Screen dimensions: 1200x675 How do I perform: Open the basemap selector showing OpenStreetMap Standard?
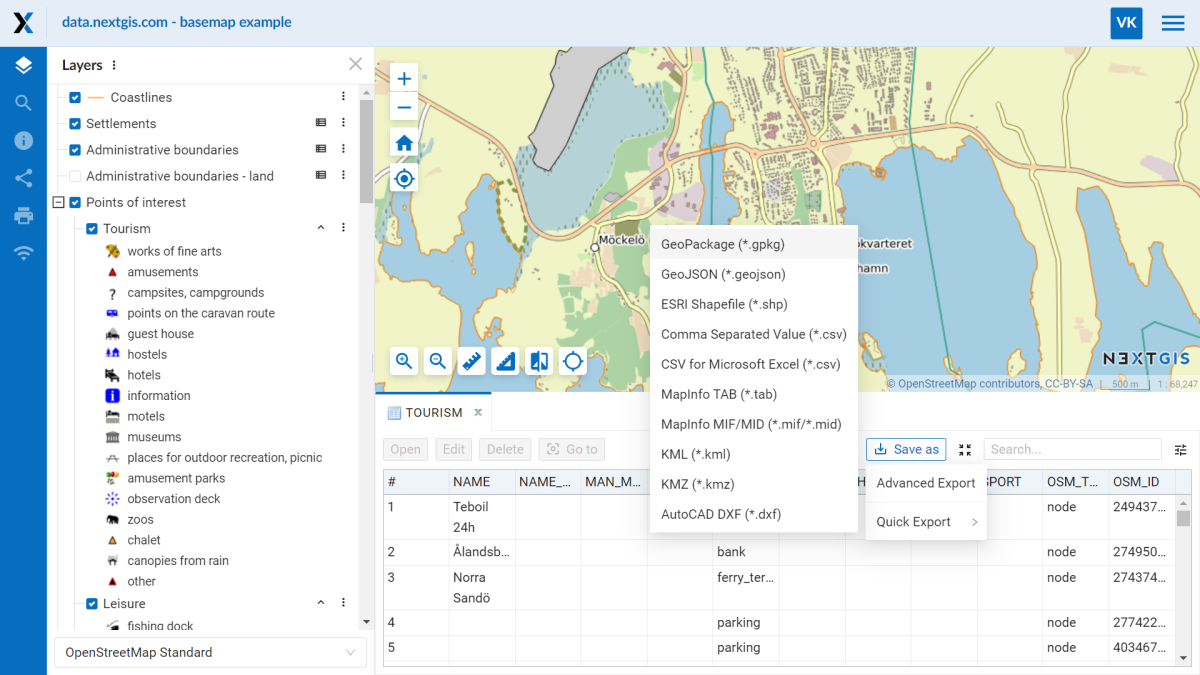tap(210, 652)
